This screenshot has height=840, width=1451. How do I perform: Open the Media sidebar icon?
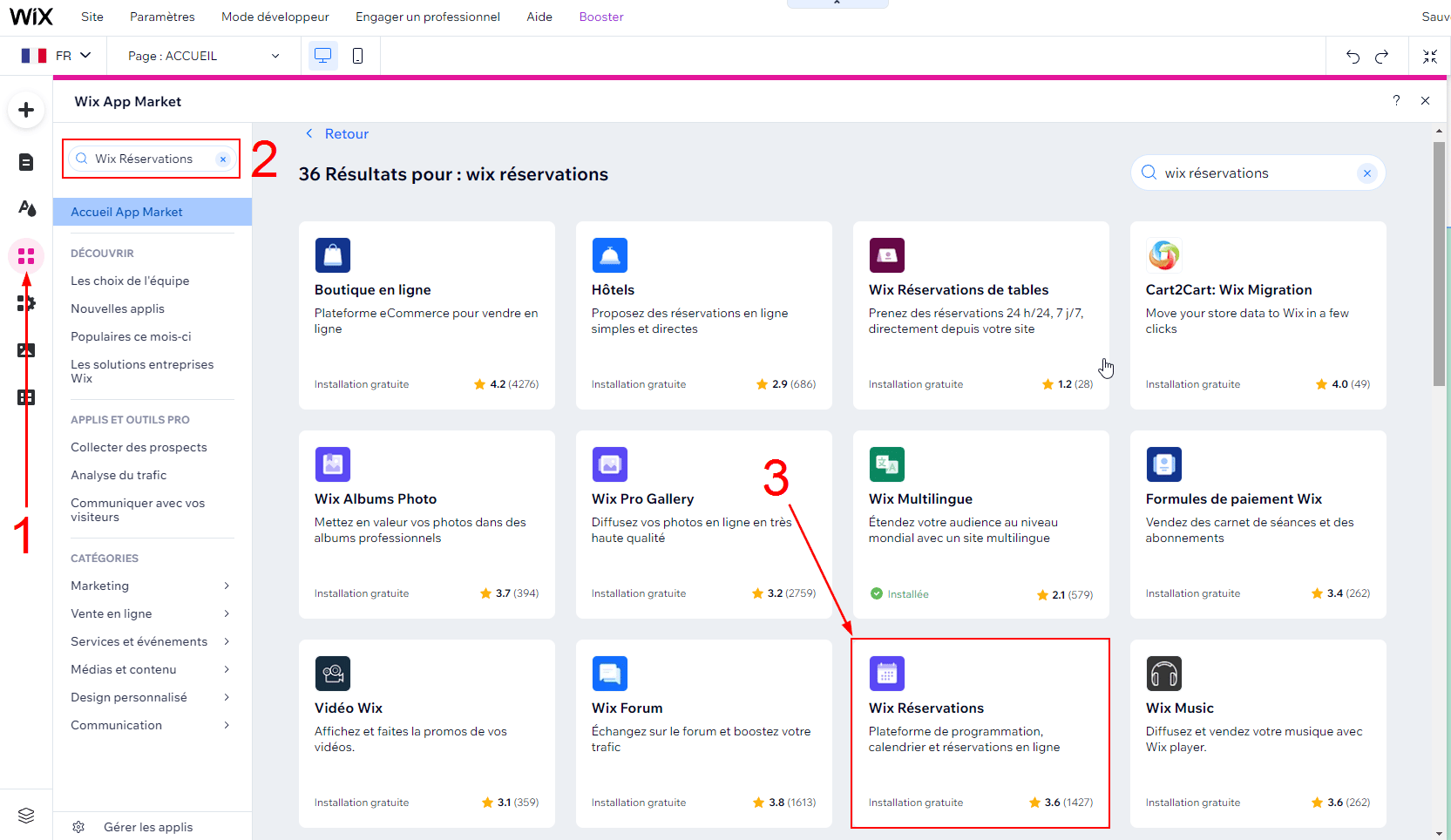tap(26, 350)
